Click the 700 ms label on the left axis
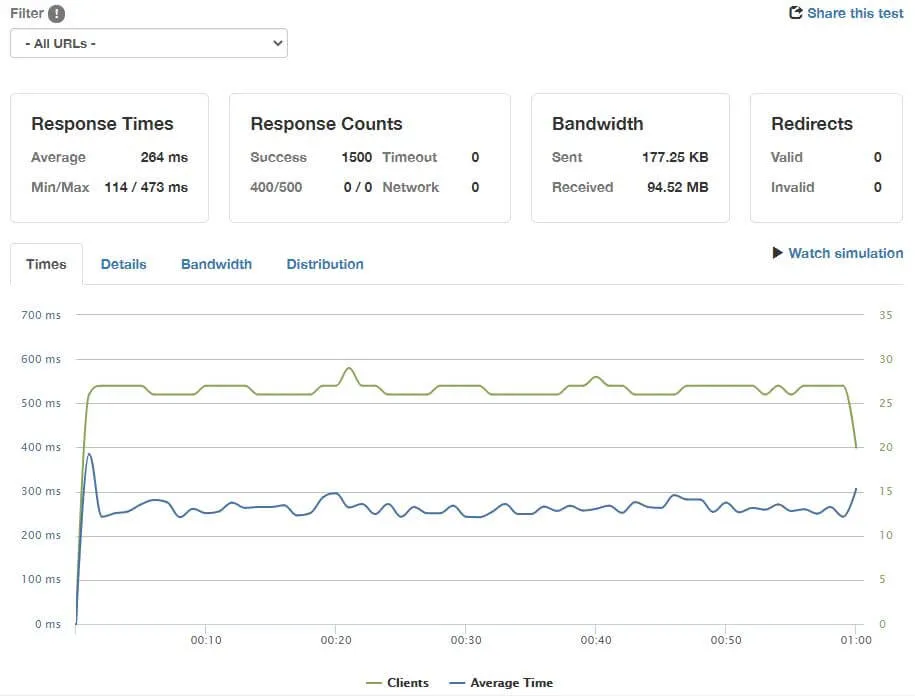This screenshot has height=699, width=915. pos(41,315)
